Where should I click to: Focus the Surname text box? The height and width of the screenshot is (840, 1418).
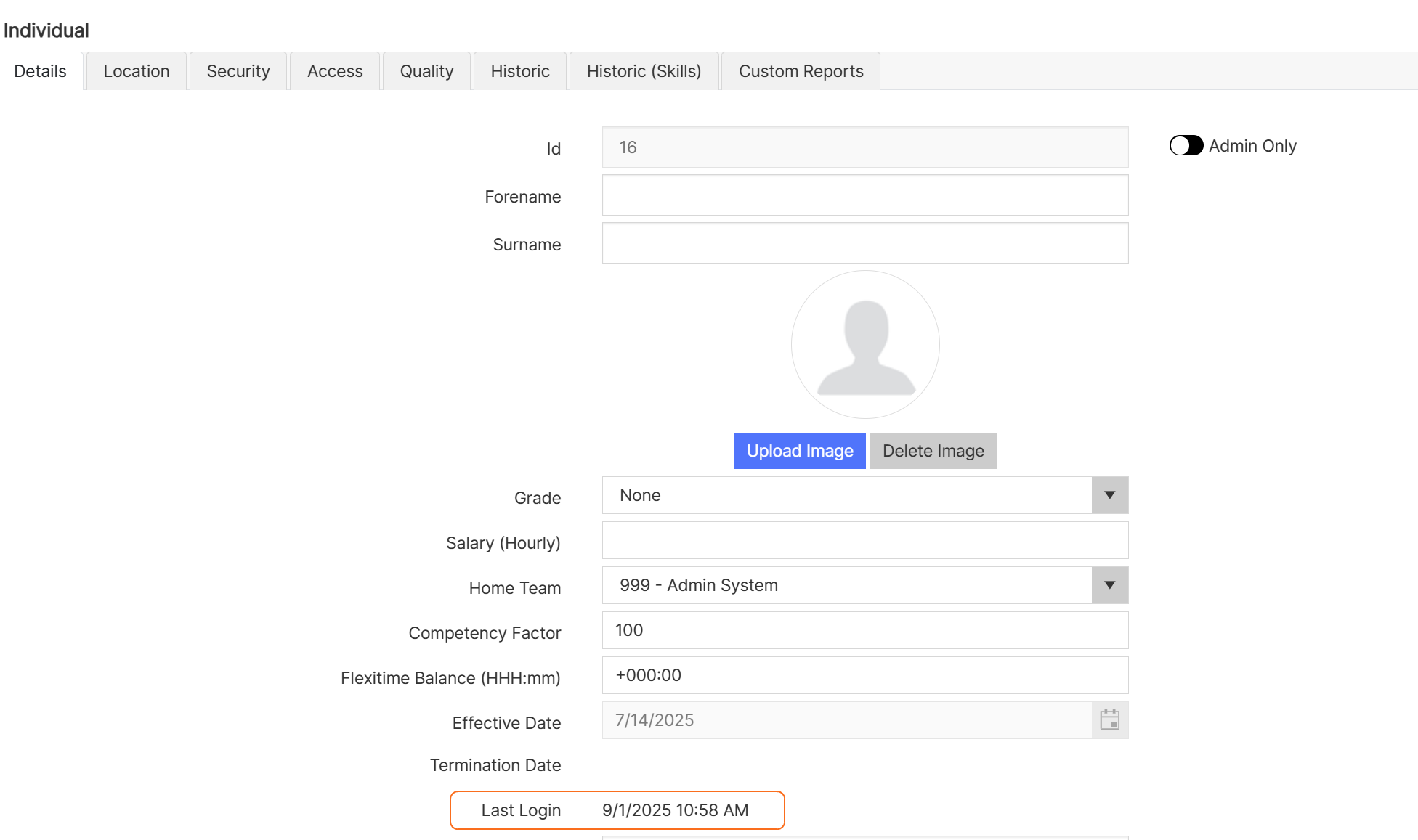[x=864, y=242]
